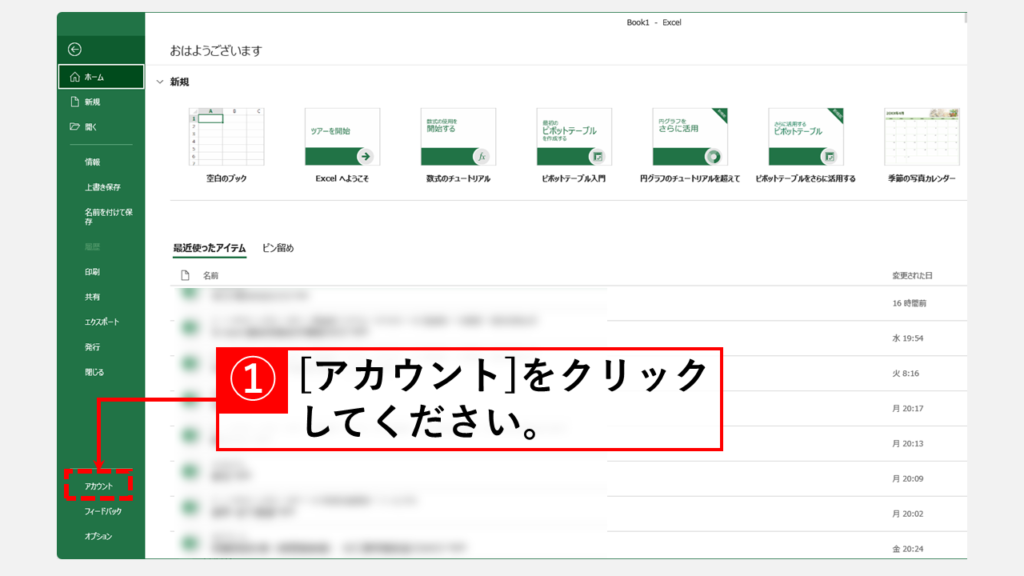The width and height of the screenshot is (1024, 576).
Task: Open the file modified 月 20:09
Action: tap(568, 479)
